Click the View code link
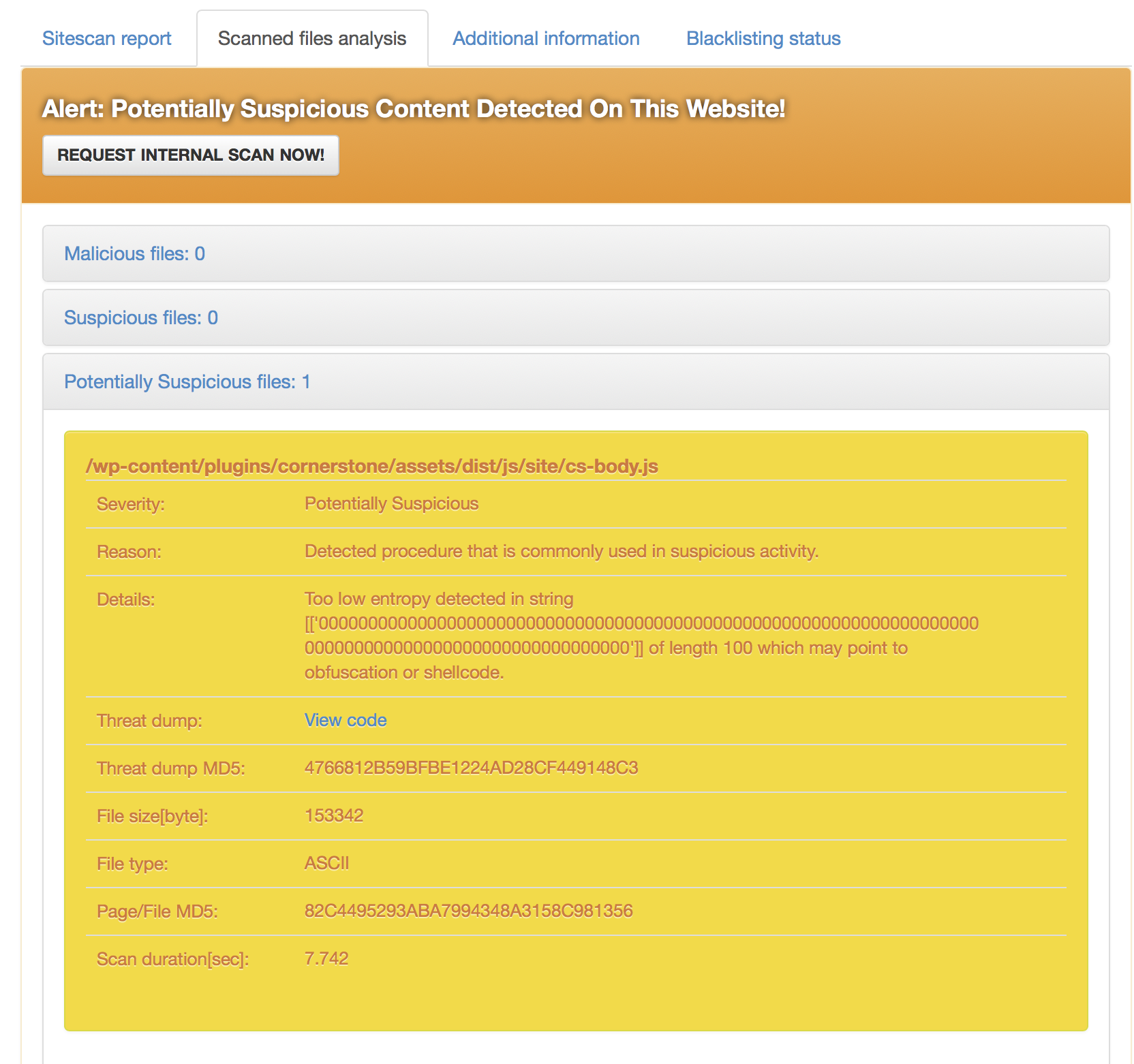The image size is (1134, 1064). click(x=345, y=721)
